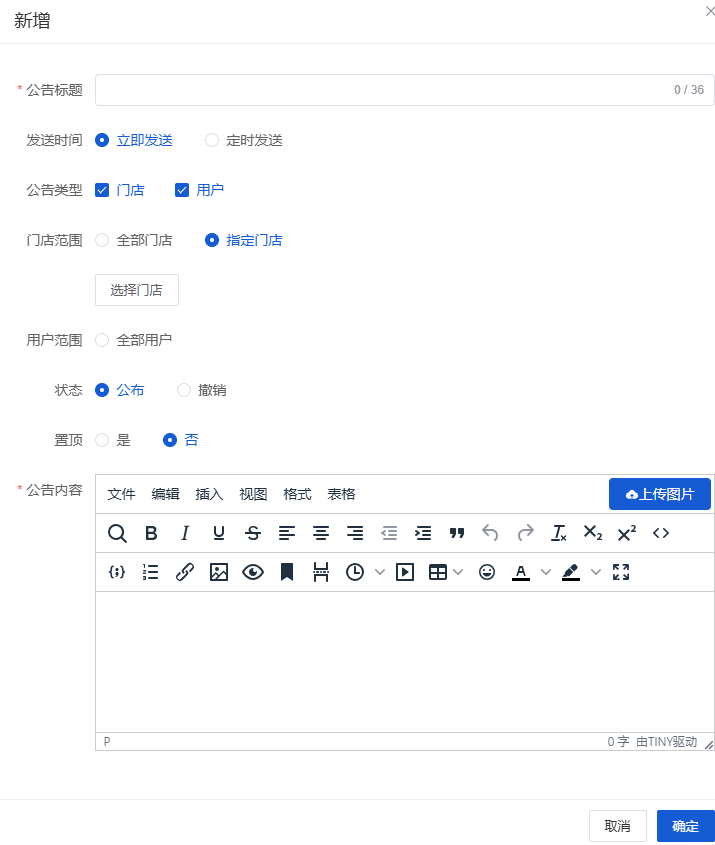Viewport: 715px width, 845px height.
Task: Insert an image via editor toolbar
Action: (219, 572)
